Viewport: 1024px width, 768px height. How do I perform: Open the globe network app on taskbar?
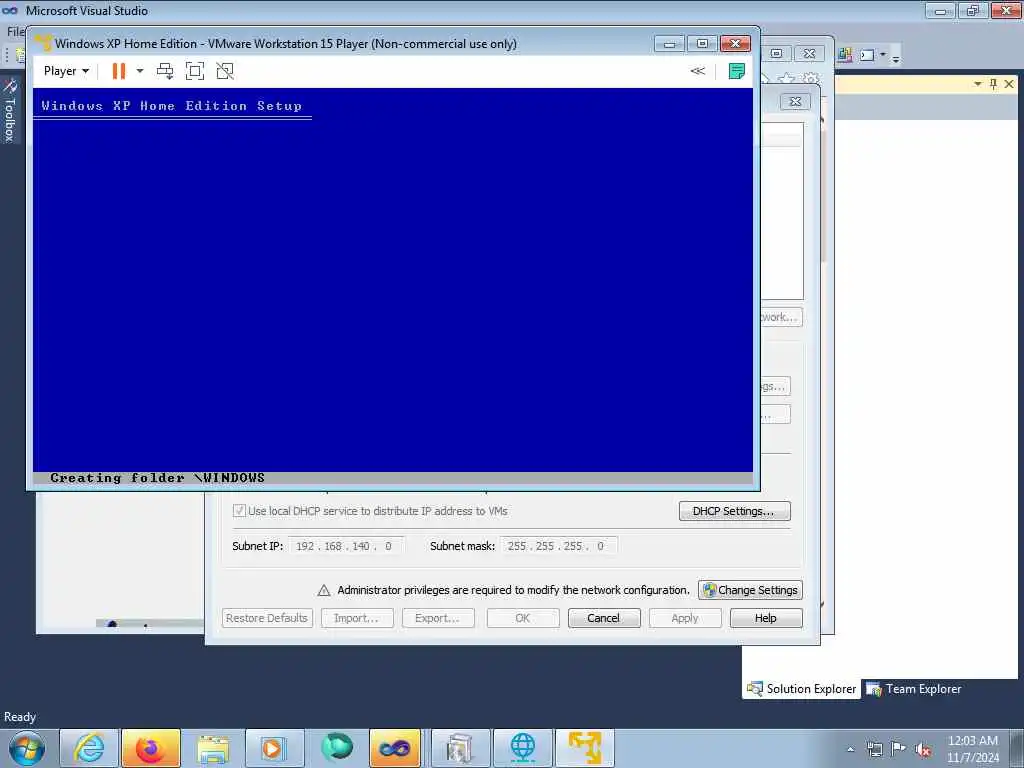click(522, 748)
